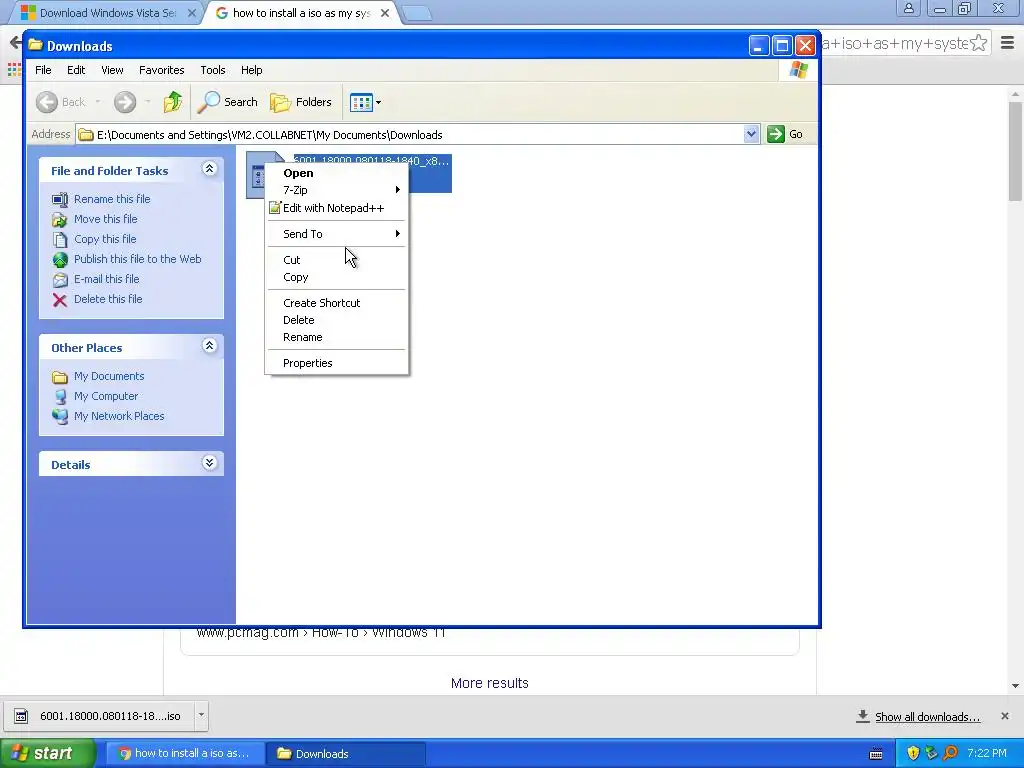Click the security shield tray icon

[x=913, y=753]
